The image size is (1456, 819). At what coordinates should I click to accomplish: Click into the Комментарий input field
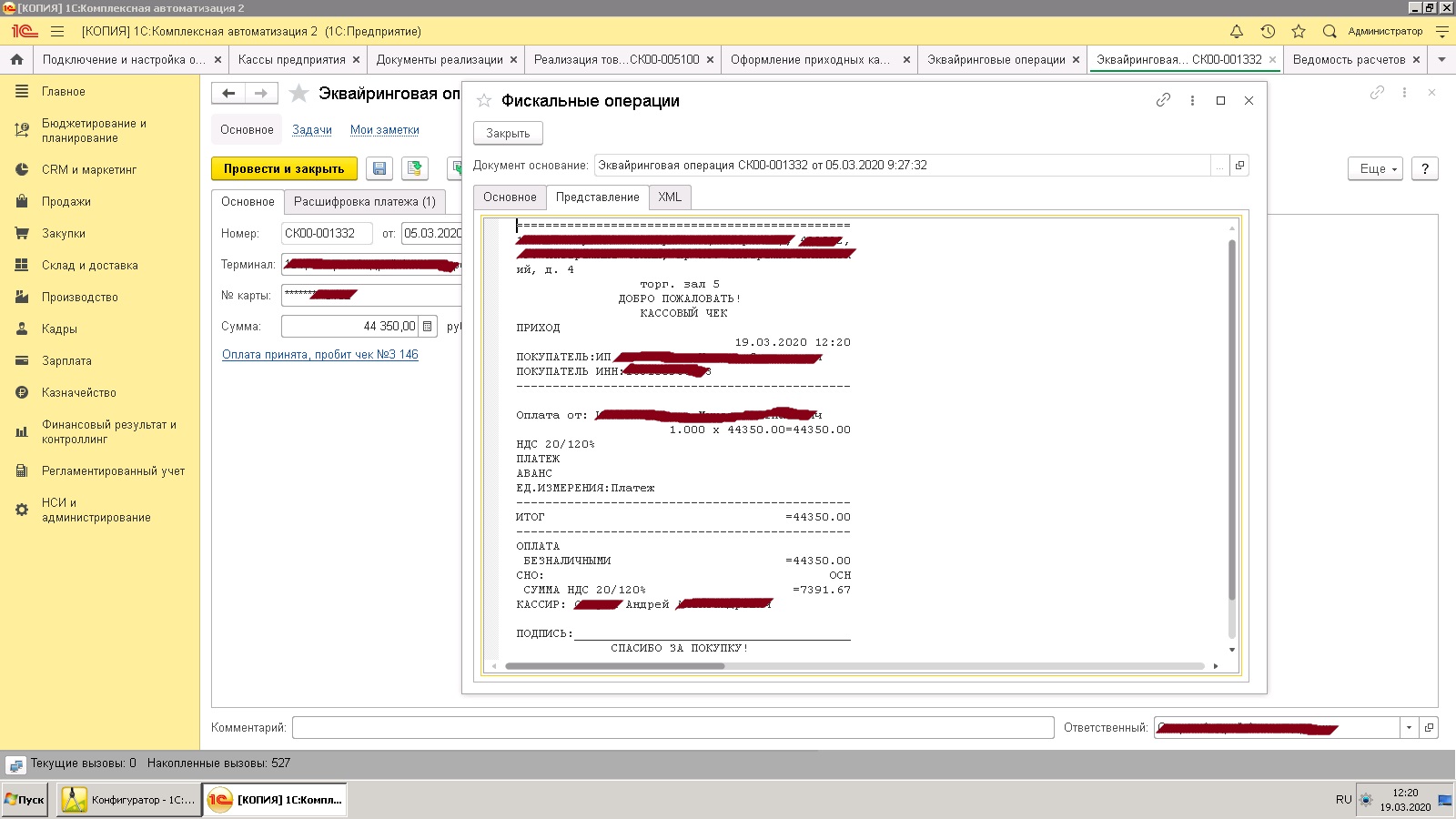672,727
